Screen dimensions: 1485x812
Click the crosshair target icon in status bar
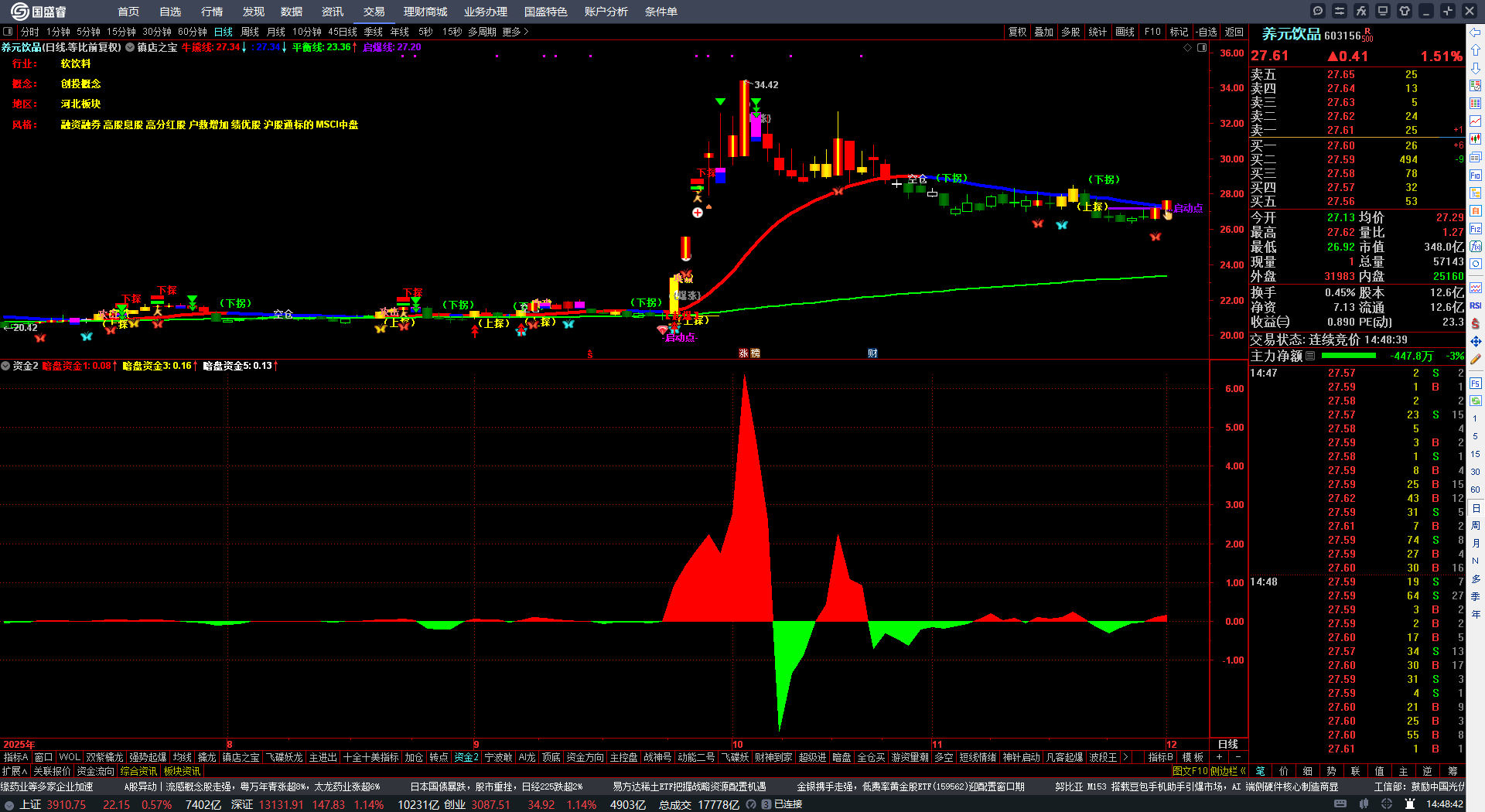pyautogui.click(x=1387, y=804)
